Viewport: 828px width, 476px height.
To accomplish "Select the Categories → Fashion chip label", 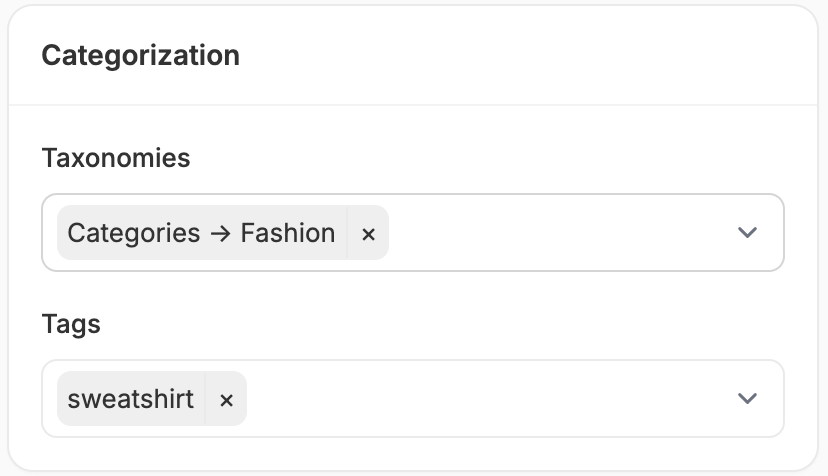I will [x=201, y=233].
